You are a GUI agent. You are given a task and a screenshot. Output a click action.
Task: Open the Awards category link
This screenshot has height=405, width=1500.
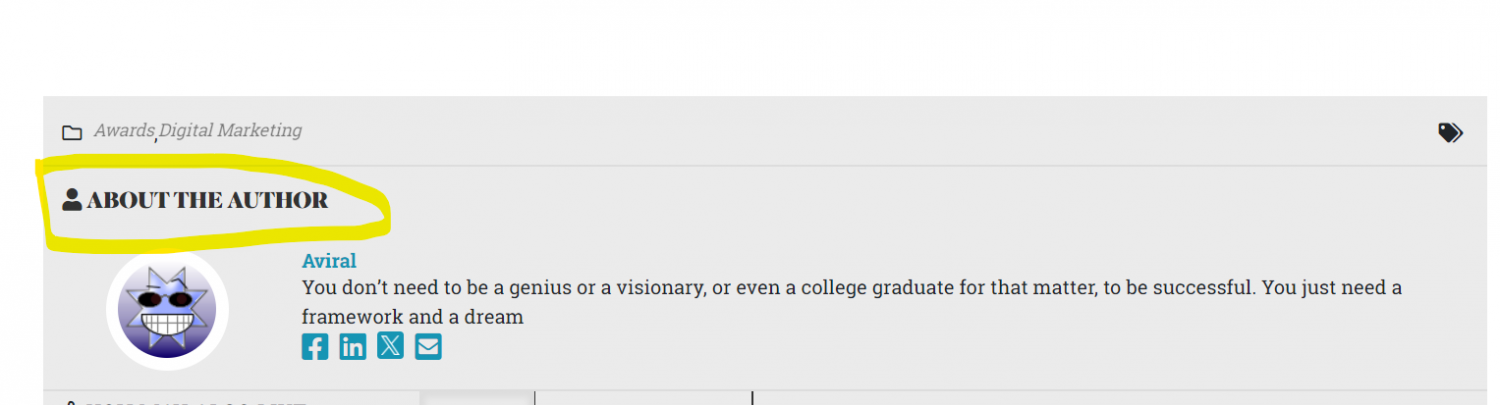(x=124, y=130)
